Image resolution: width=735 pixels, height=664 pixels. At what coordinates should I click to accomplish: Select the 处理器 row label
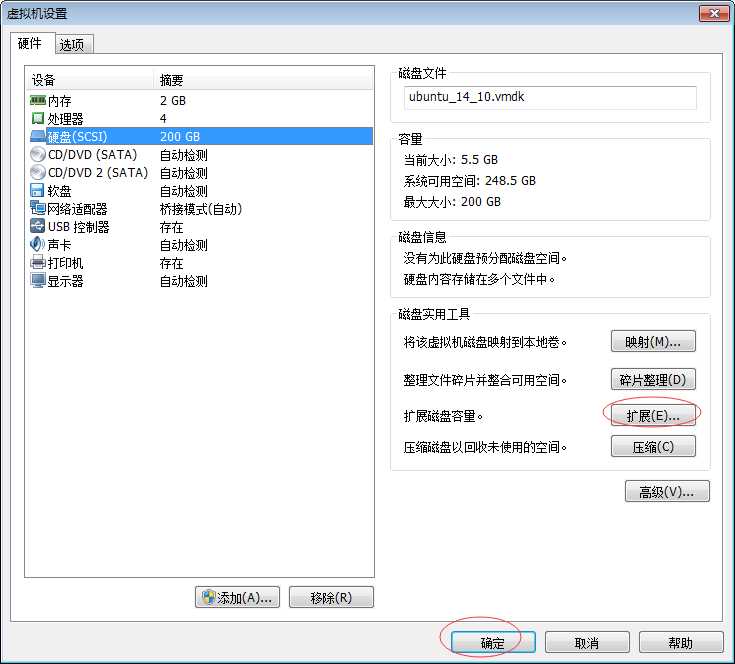click(65, 119)
